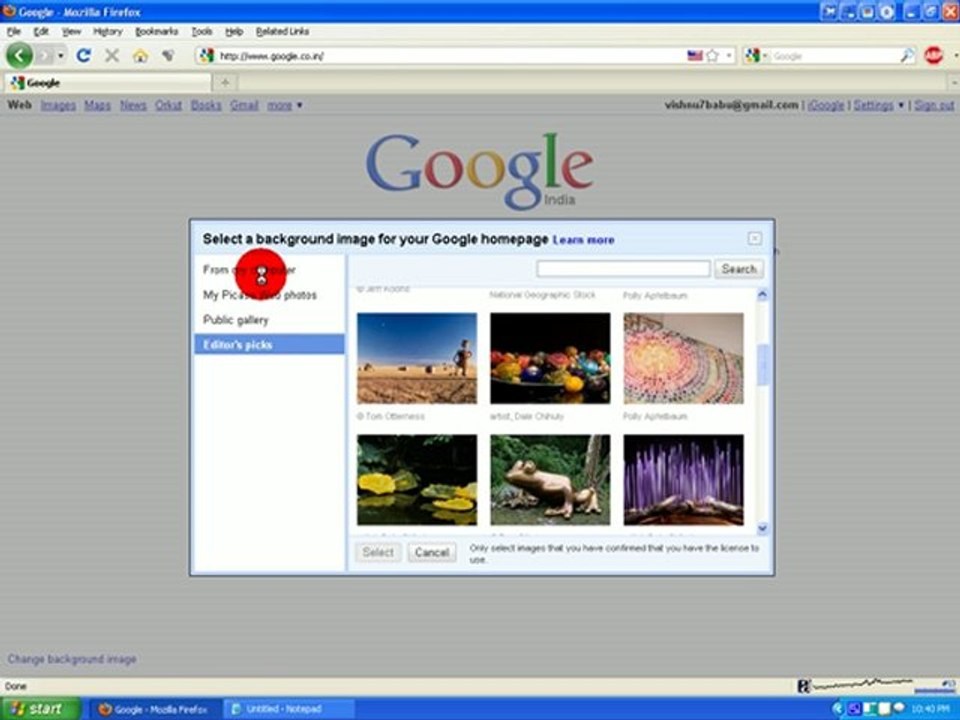
Task: Open the View menu
Action: 71,31
